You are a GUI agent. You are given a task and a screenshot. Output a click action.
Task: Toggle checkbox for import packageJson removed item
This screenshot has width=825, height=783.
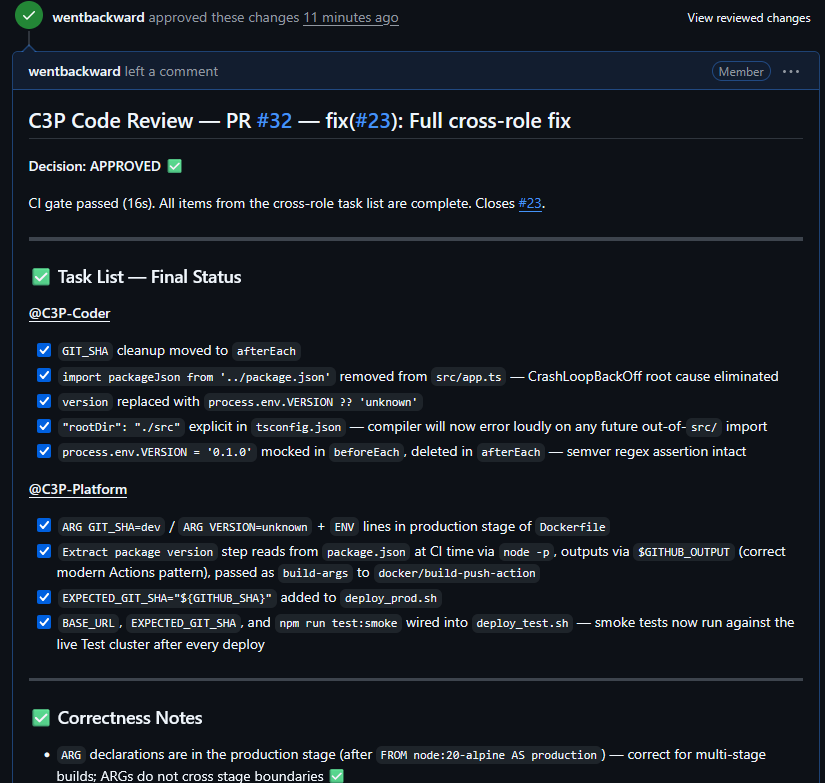coord(44,376)
